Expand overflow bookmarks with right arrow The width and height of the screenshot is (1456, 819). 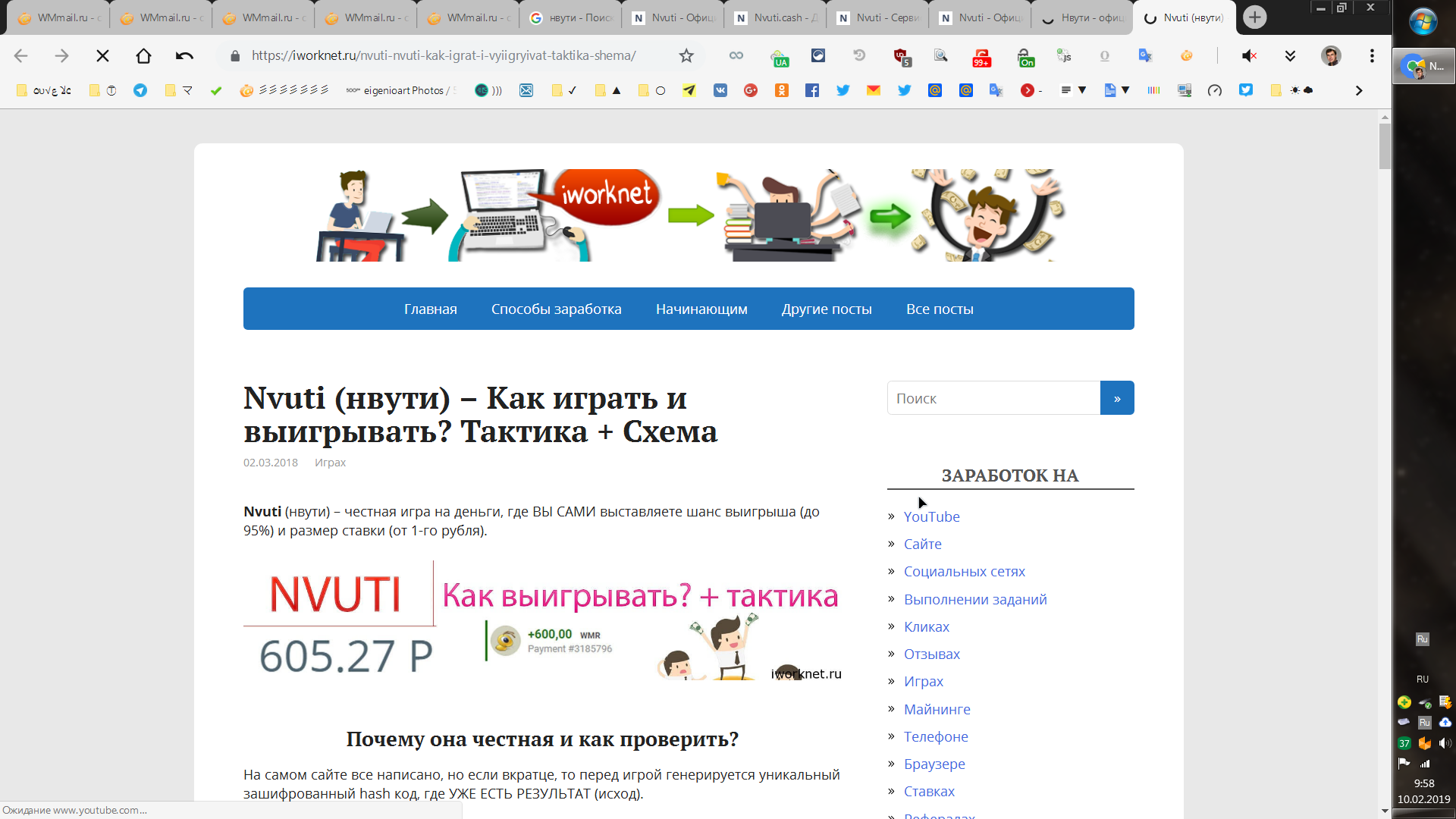click(1358, 90)
